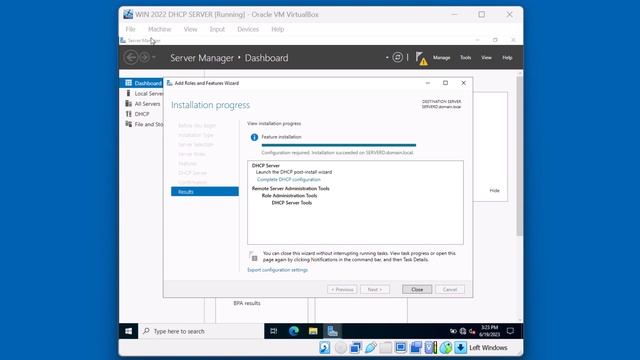The width and height of the screenshot is (640, 360).
Task: Click the Complete DHCP configuration link
Action: [289, 179]
